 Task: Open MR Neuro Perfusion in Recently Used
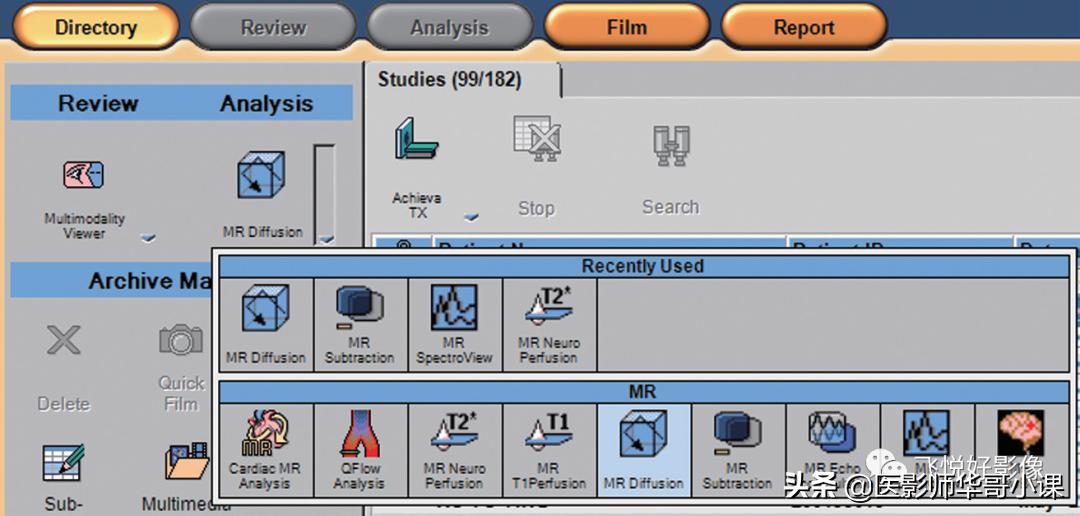click(549, 324)
